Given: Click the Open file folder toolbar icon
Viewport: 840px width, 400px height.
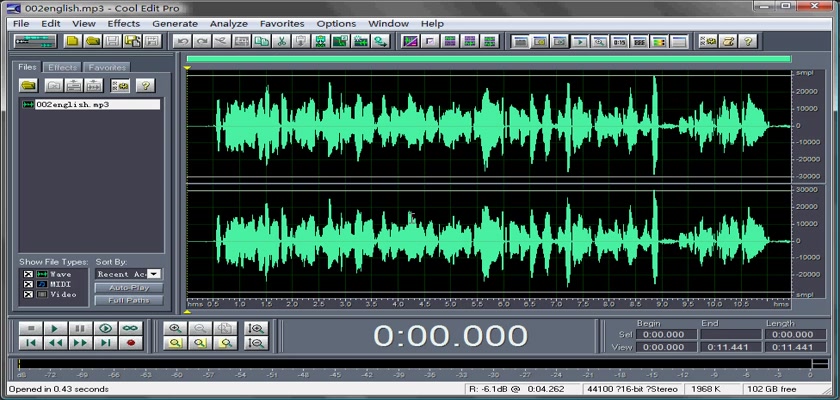Looking at the screenshot, I should point(93,41).
